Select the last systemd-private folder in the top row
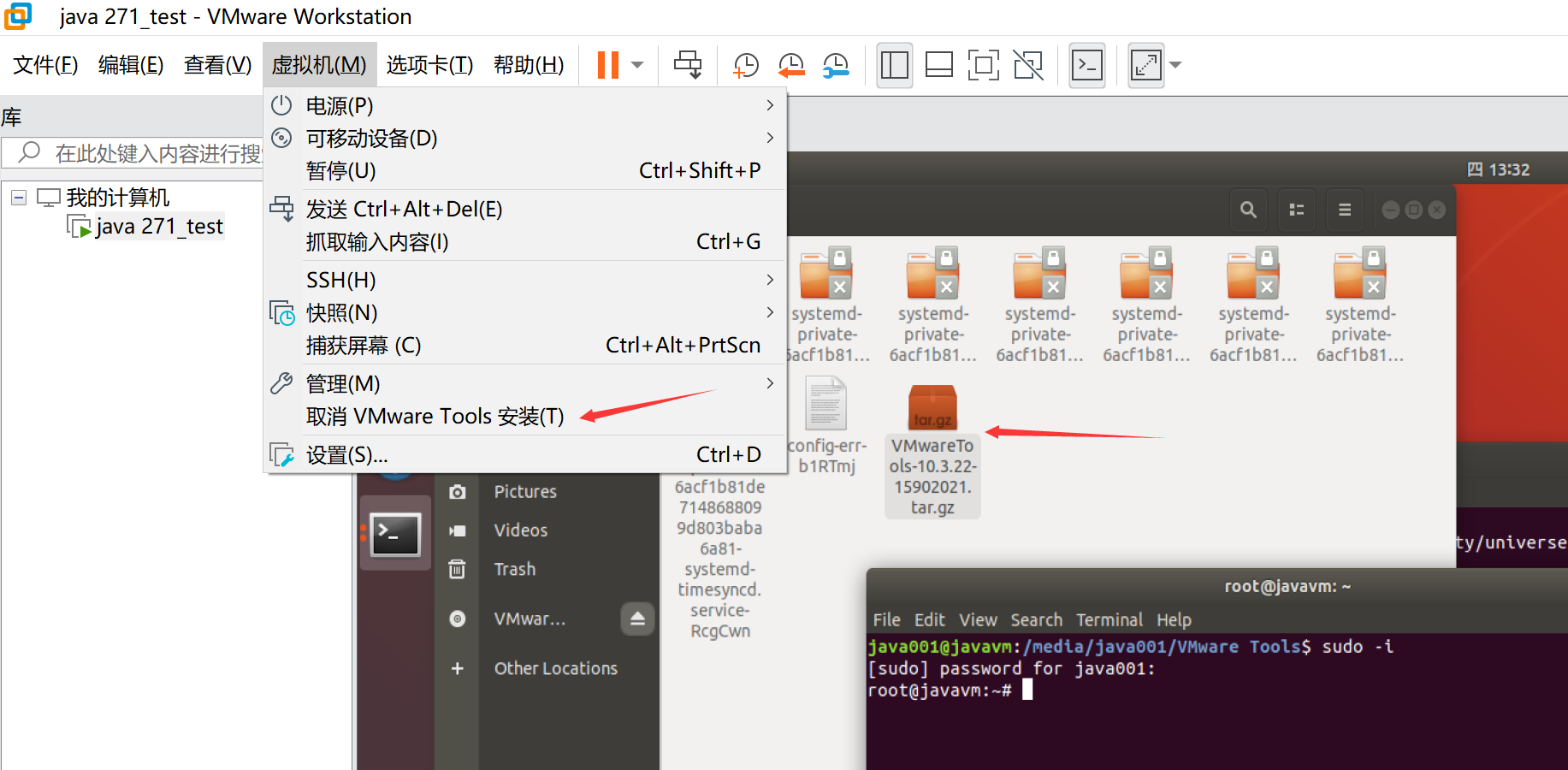 1360,305
